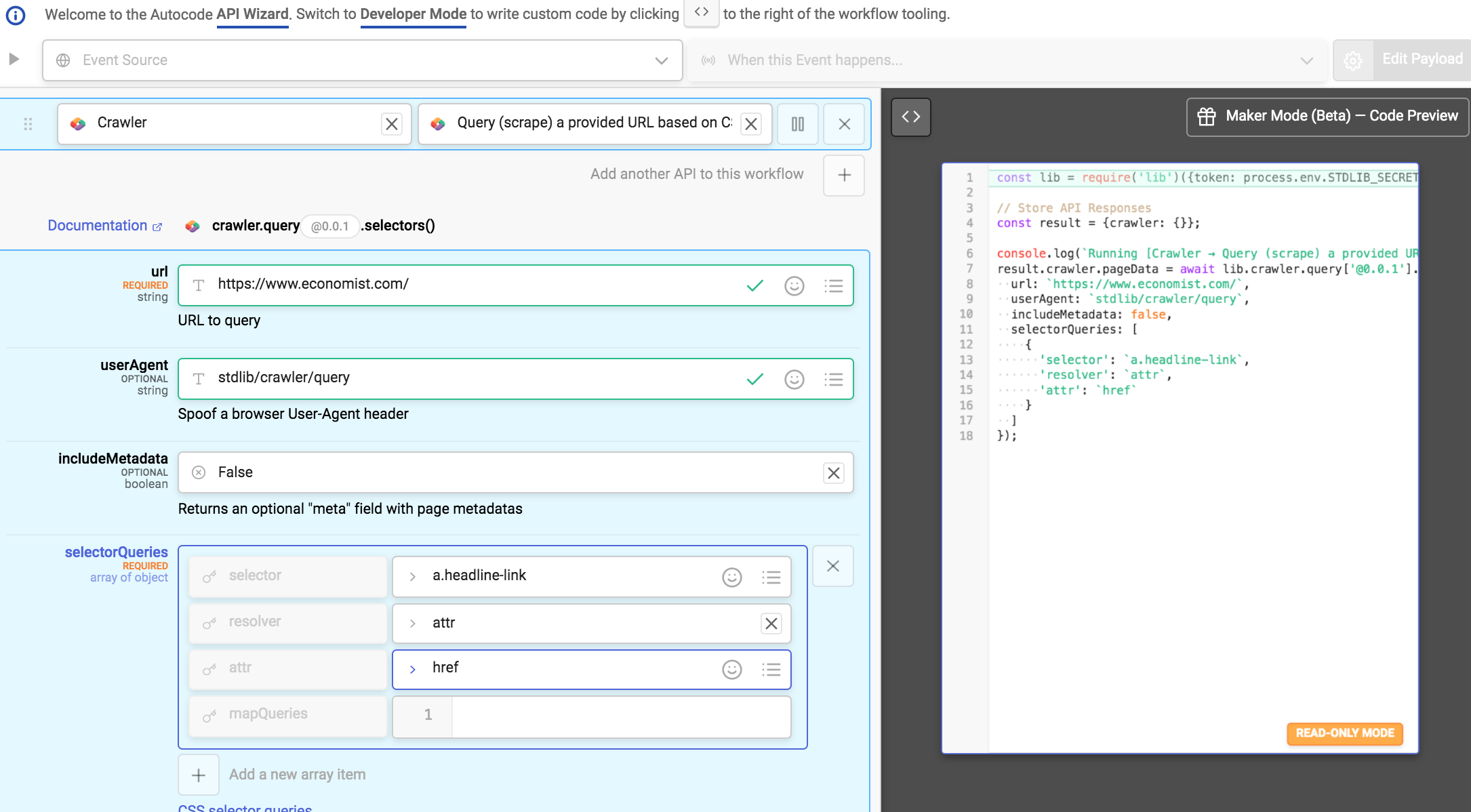Add another API to this workflow
The image size is (1471, 812).
[844, 175]
